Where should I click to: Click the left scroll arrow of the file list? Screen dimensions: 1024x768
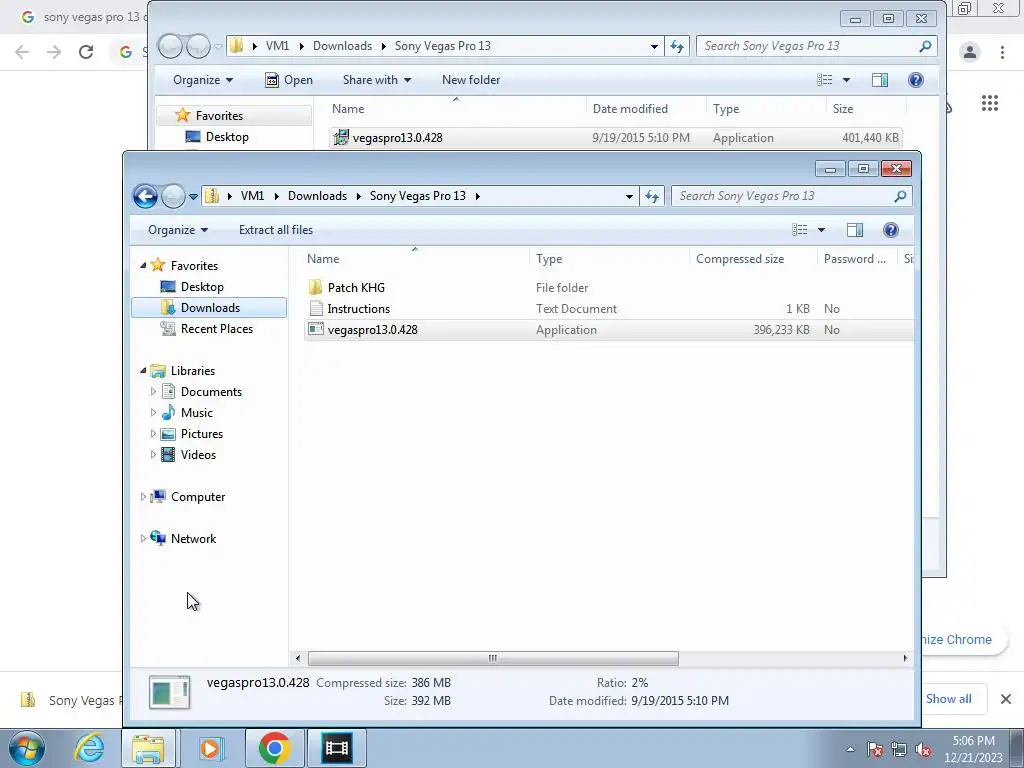(298, 658)
